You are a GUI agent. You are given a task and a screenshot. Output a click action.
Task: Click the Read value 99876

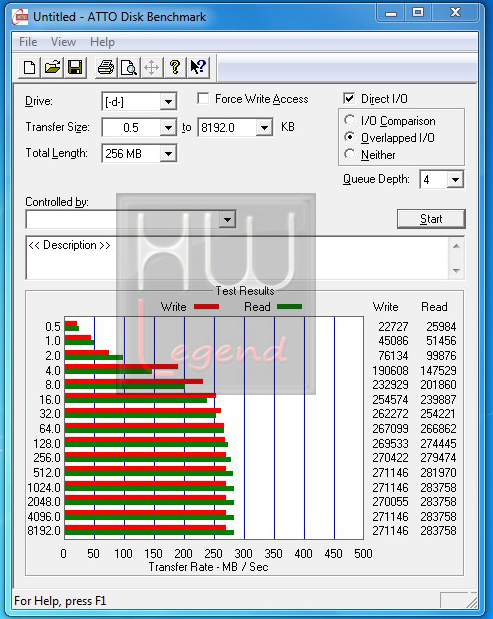pyautogui.click(x=441, y=356)
